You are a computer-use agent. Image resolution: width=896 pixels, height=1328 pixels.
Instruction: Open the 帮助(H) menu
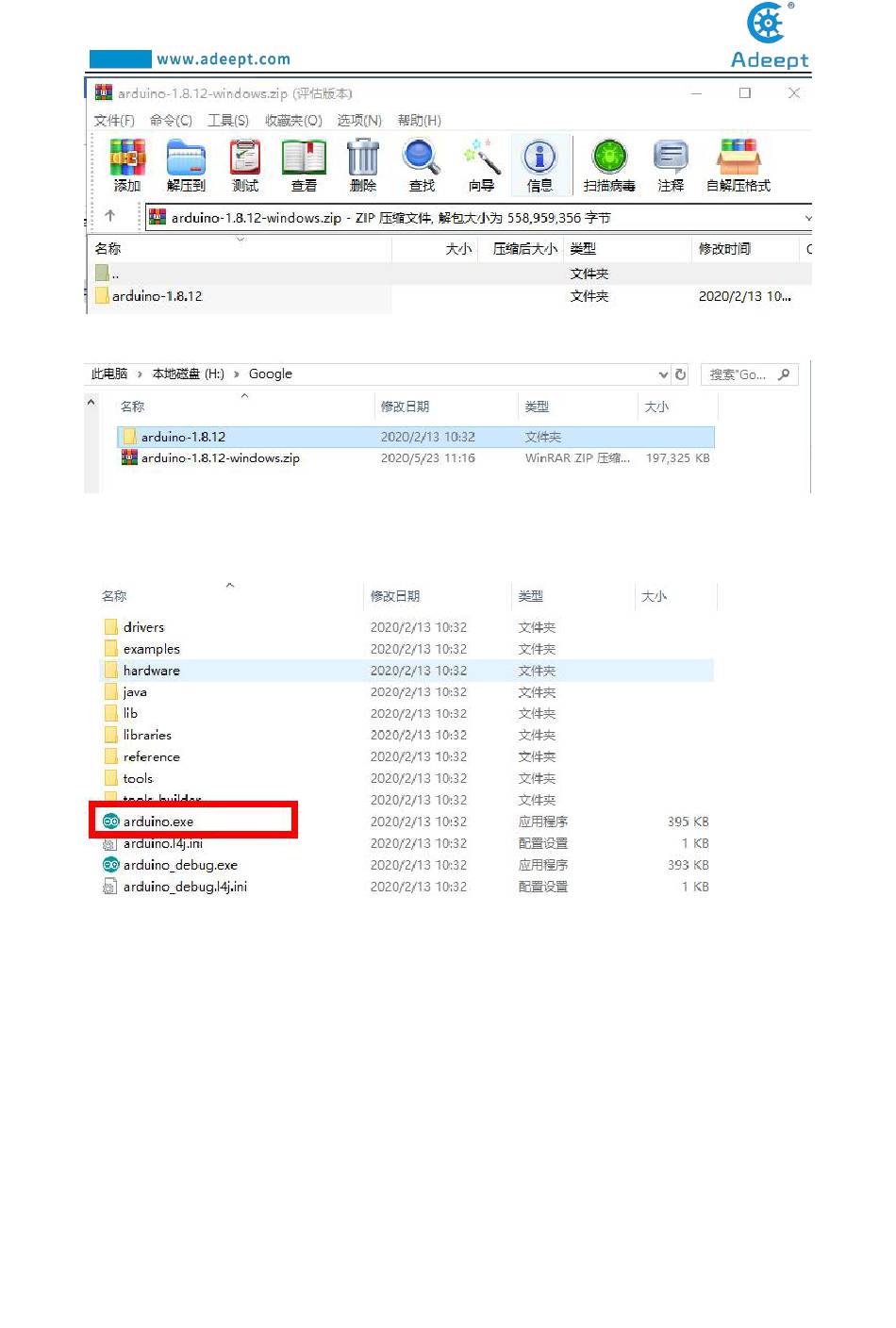pos(420,121)
